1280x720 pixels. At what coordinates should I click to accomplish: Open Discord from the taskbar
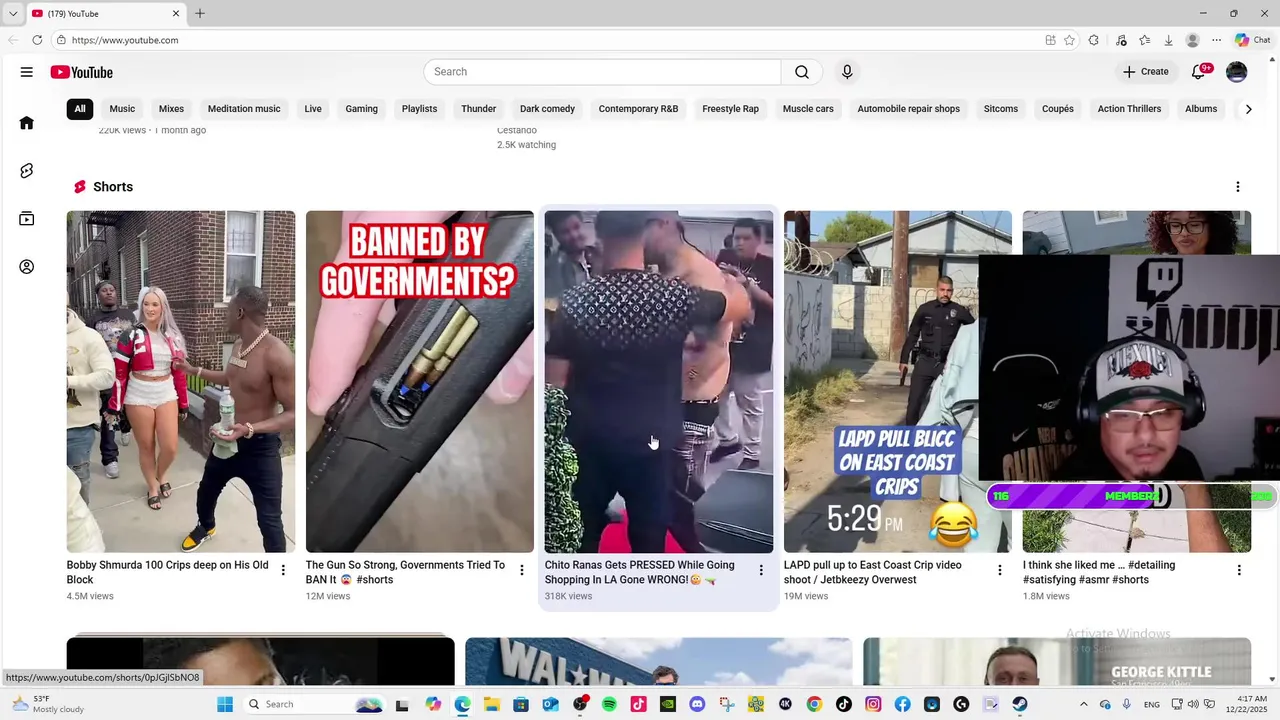click(697, 704)
